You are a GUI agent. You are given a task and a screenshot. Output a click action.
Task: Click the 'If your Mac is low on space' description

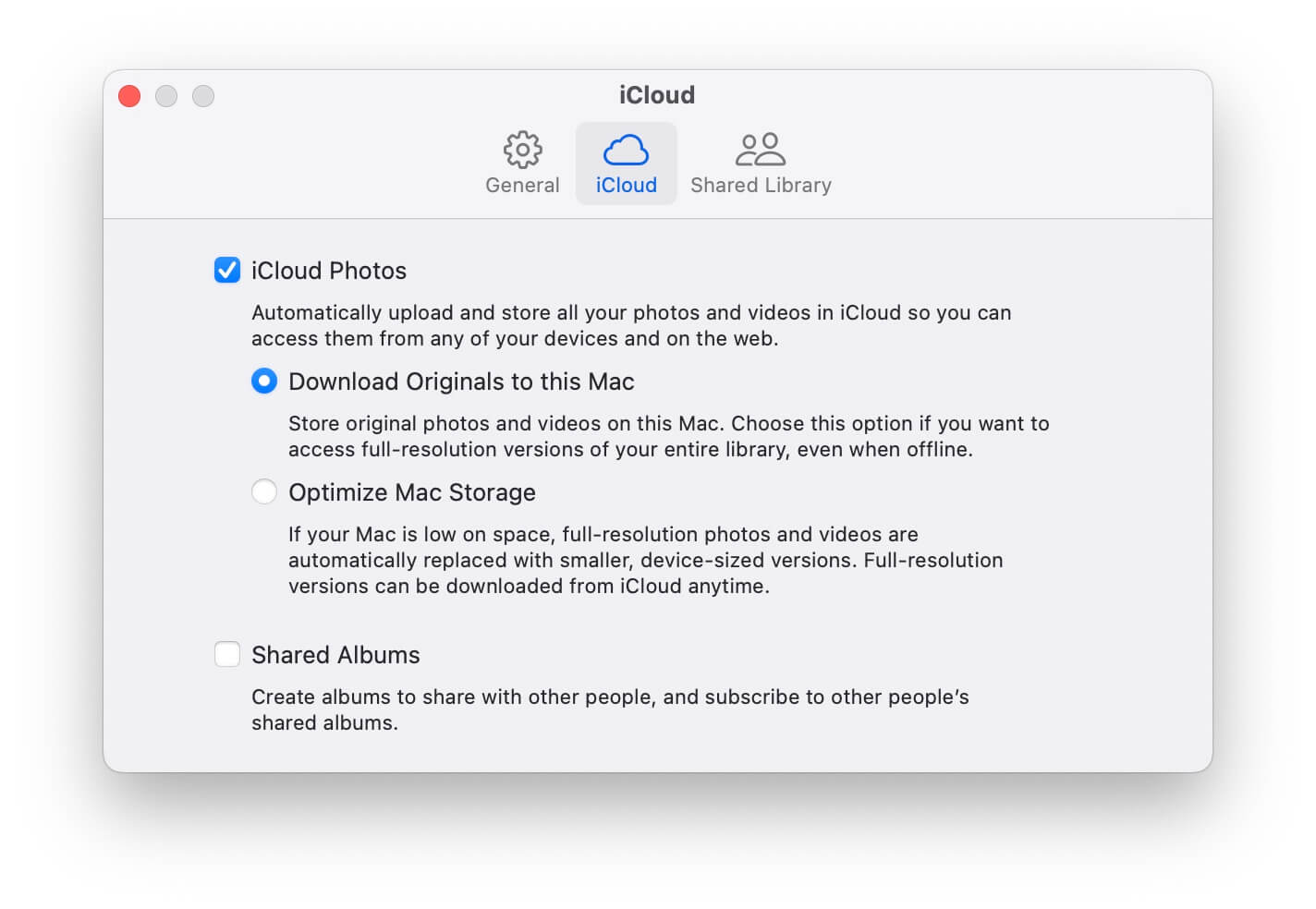click(646, 560)
